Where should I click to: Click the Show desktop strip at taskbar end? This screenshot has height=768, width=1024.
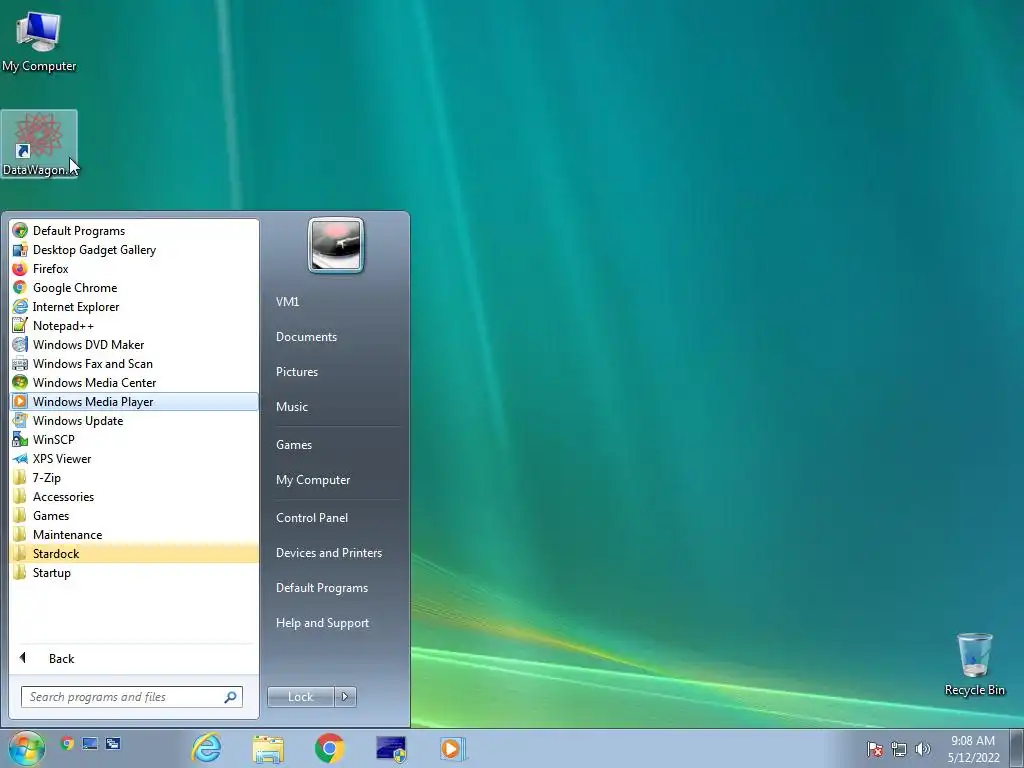pyautogui.click(x=1017, y=748)
